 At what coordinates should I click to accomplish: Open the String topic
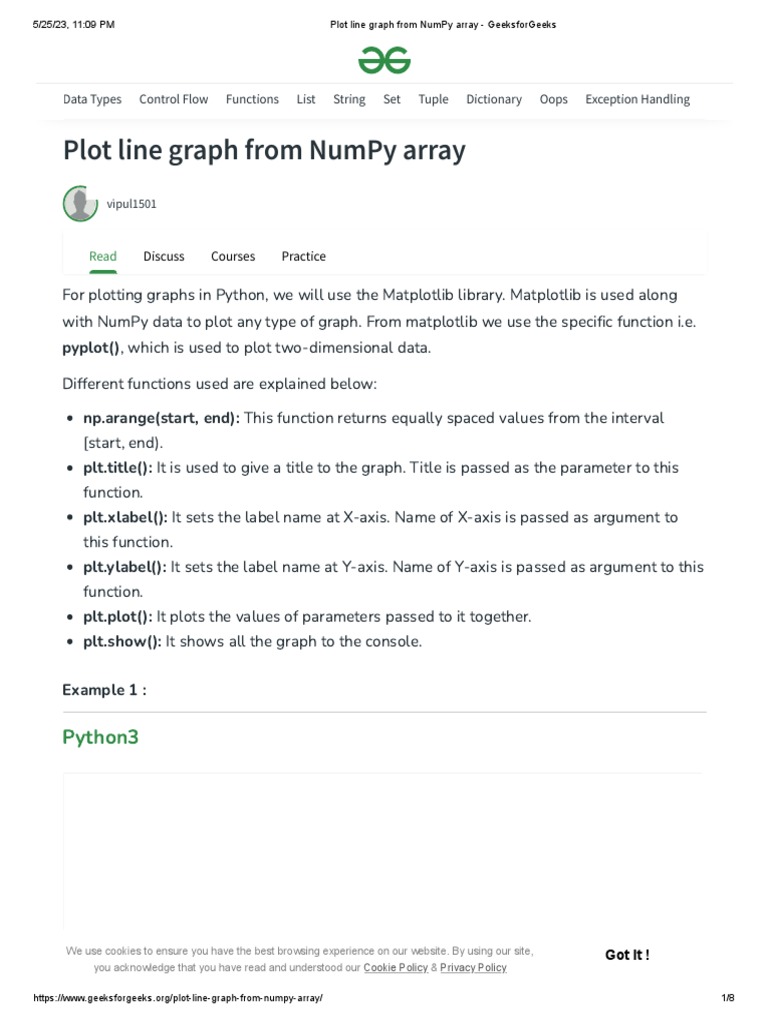point(349,99)
